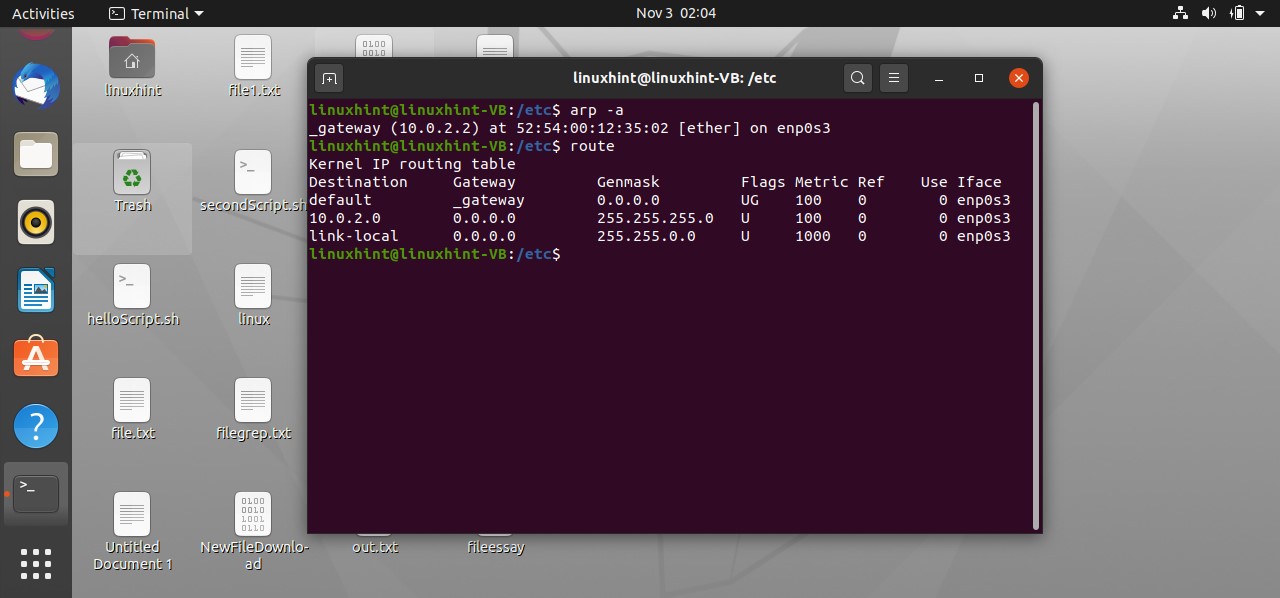Minimize the terminal window
The image size is (1280, 598).
pos(941,78)
